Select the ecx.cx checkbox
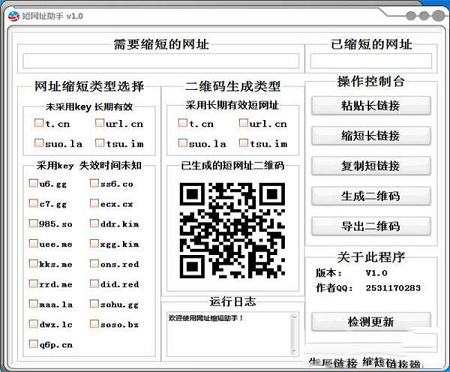This screenshot has width=450, height=372. click(x=94, y=203)
